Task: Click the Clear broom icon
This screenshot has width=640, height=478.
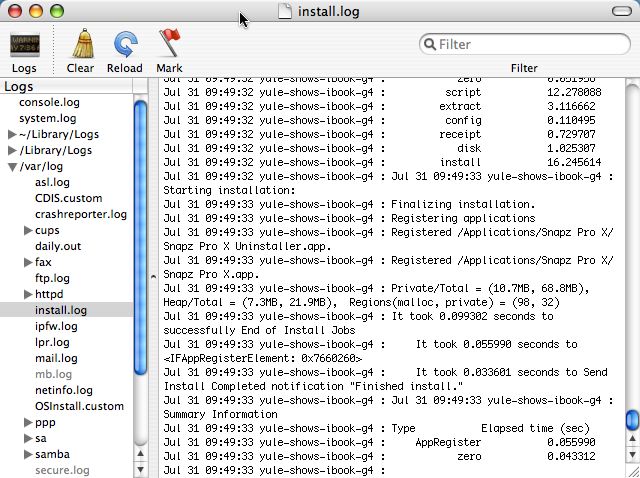Action: 83,44
